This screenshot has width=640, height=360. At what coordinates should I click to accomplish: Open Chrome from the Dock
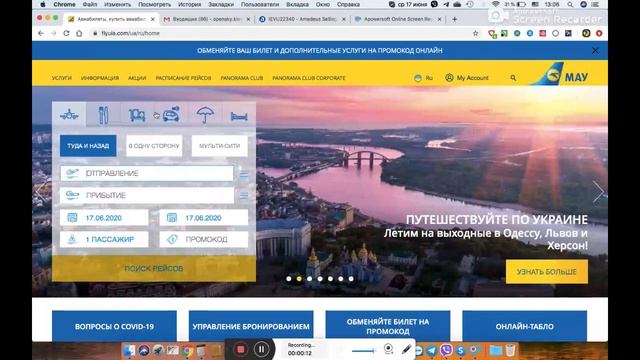(x=187, y=351)
